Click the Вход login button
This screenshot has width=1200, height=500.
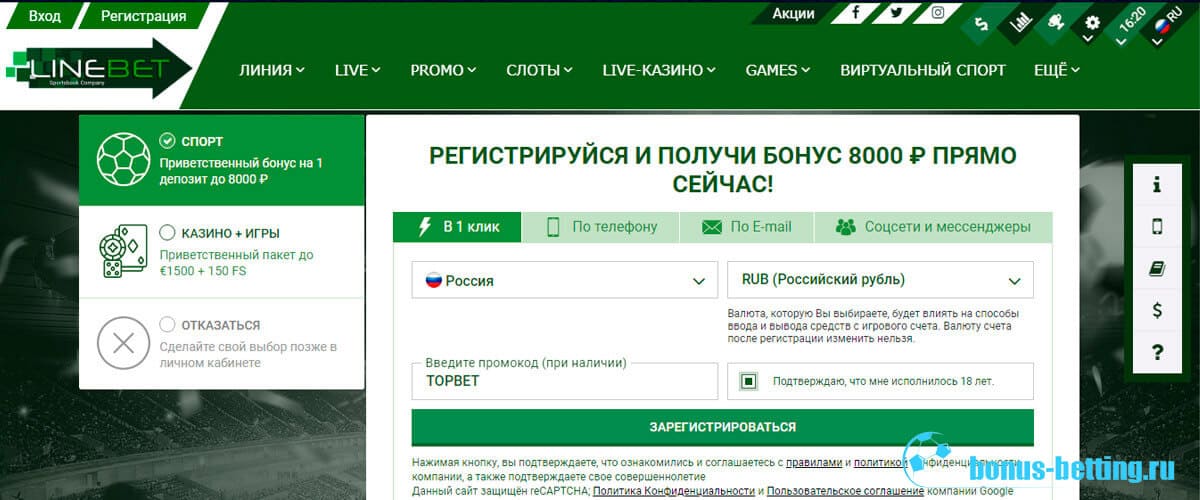tap(45, 16)
